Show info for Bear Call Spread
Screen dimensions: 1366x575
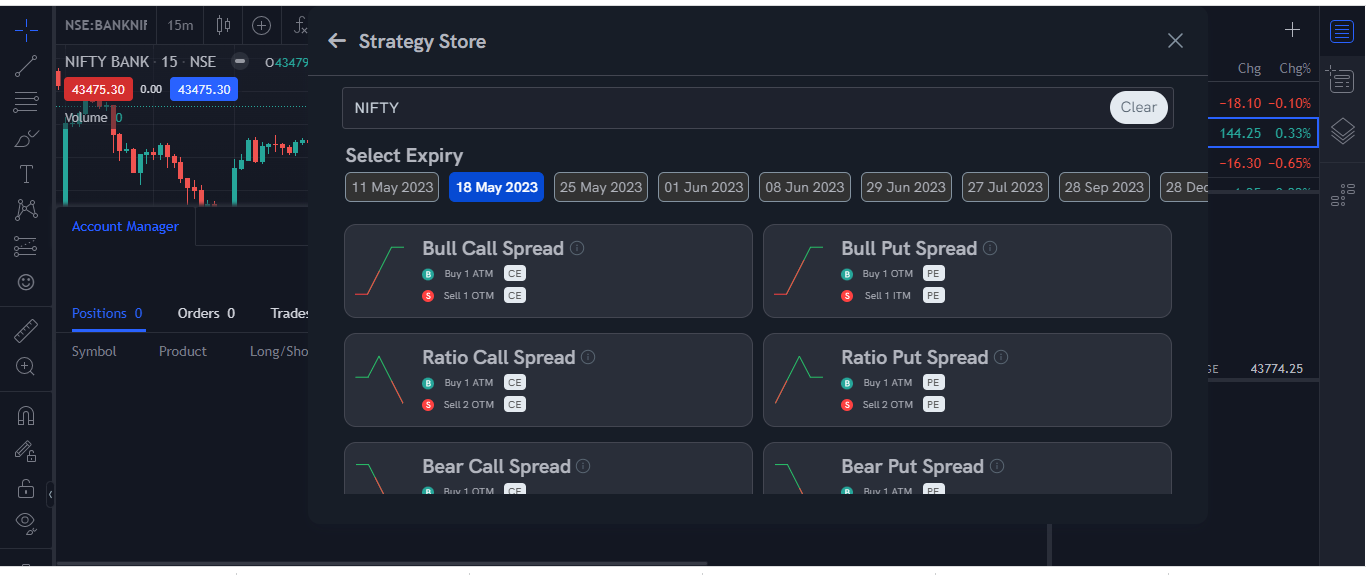583,466
